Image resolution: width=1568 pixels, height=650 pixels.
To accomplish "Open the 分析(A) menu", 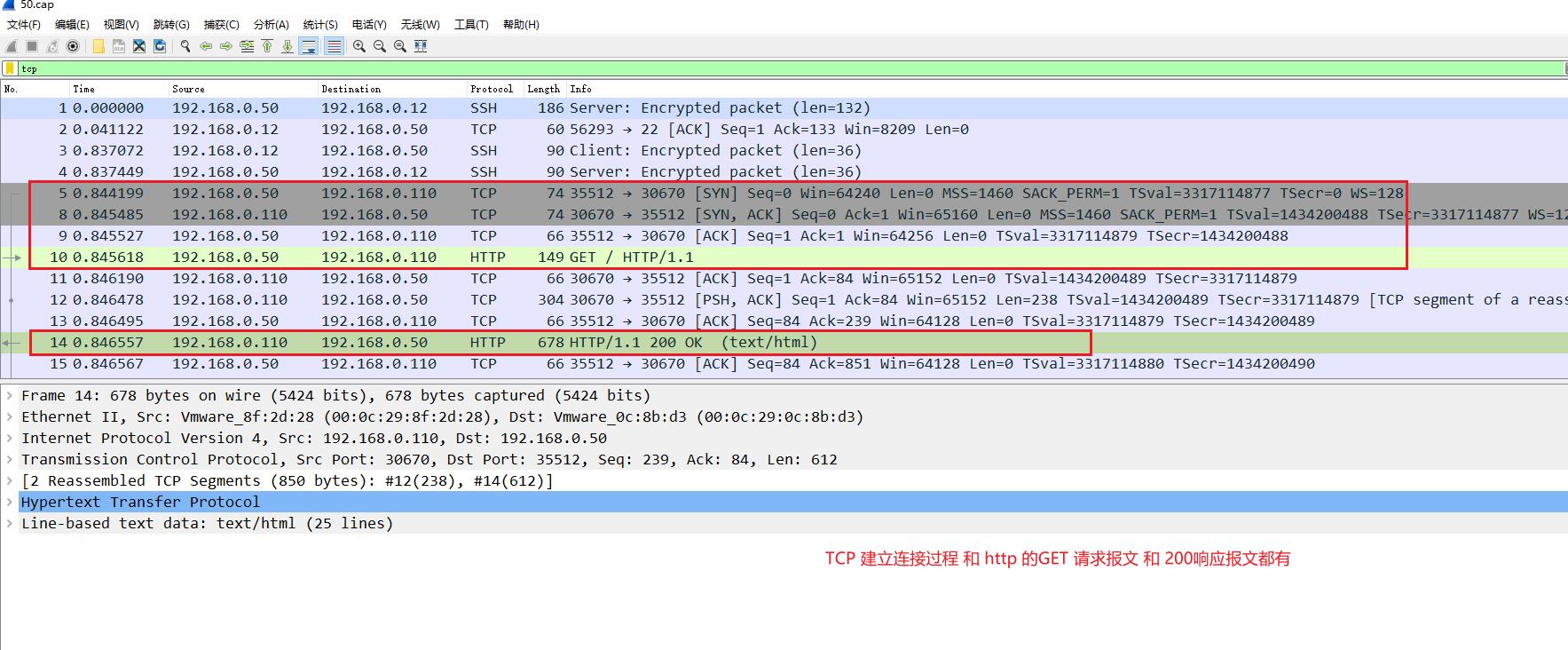I will point(272,25).
